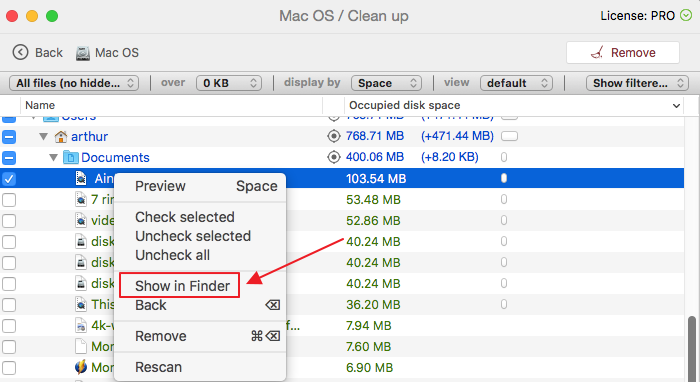The image size is (700, 382).
Task: Click the usage bar in arthur row
Action: click(x=509, y=136)
